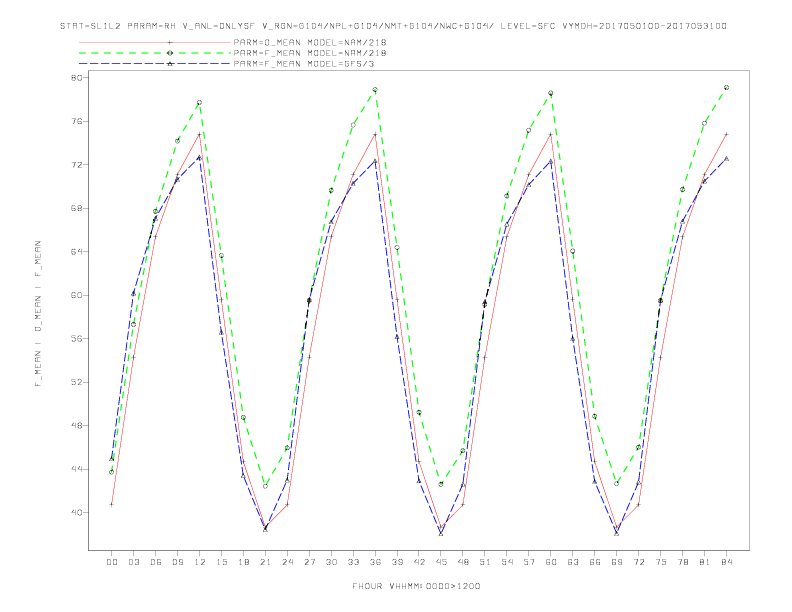Click the x-axis forecast hour label 84
Image resolution: width=792 pixels, height=612 pixels.
click(x=727, y=562)
